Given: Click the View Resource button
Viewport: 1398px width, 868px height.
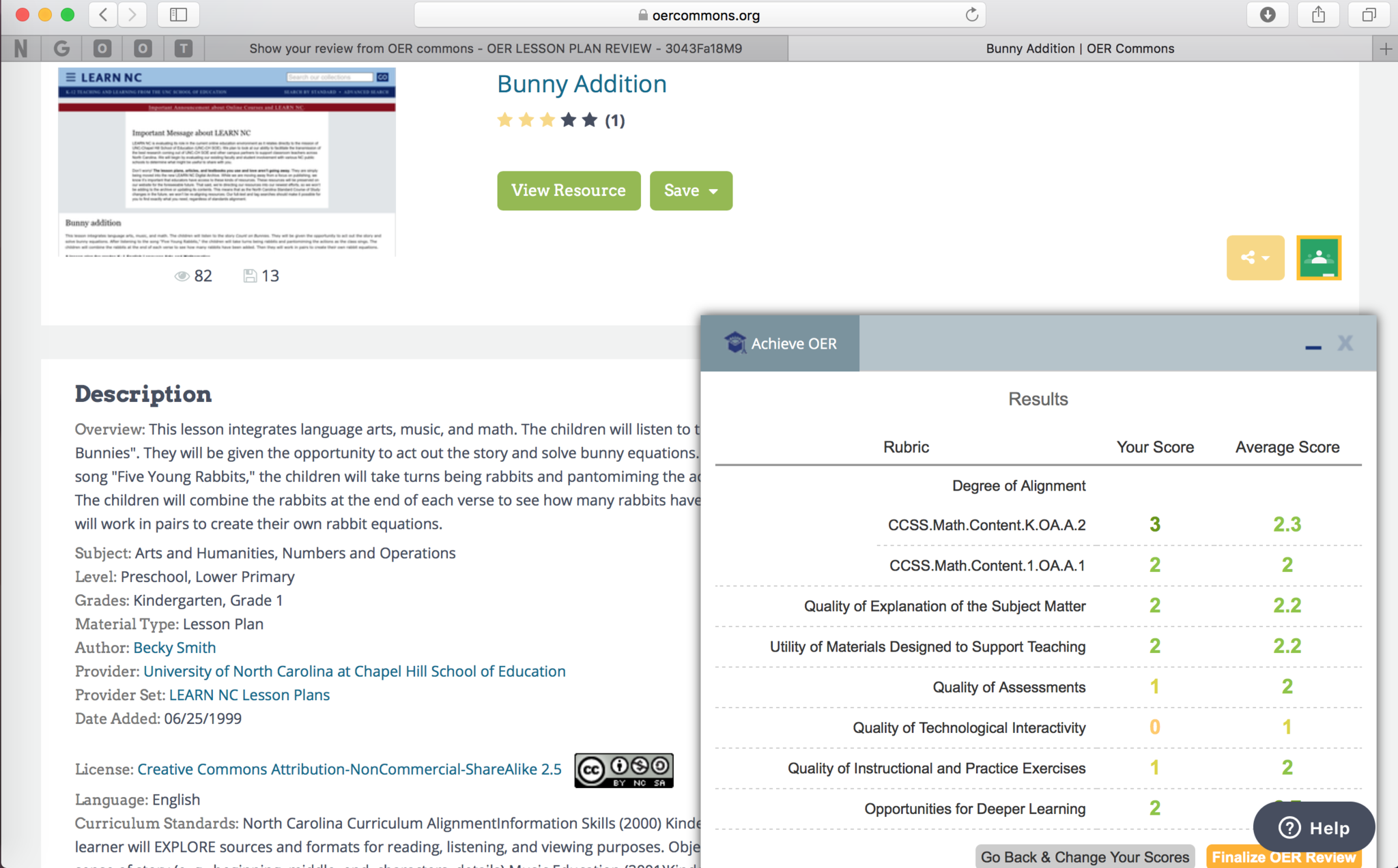Looking at the screenshot, I should point(568,190).
